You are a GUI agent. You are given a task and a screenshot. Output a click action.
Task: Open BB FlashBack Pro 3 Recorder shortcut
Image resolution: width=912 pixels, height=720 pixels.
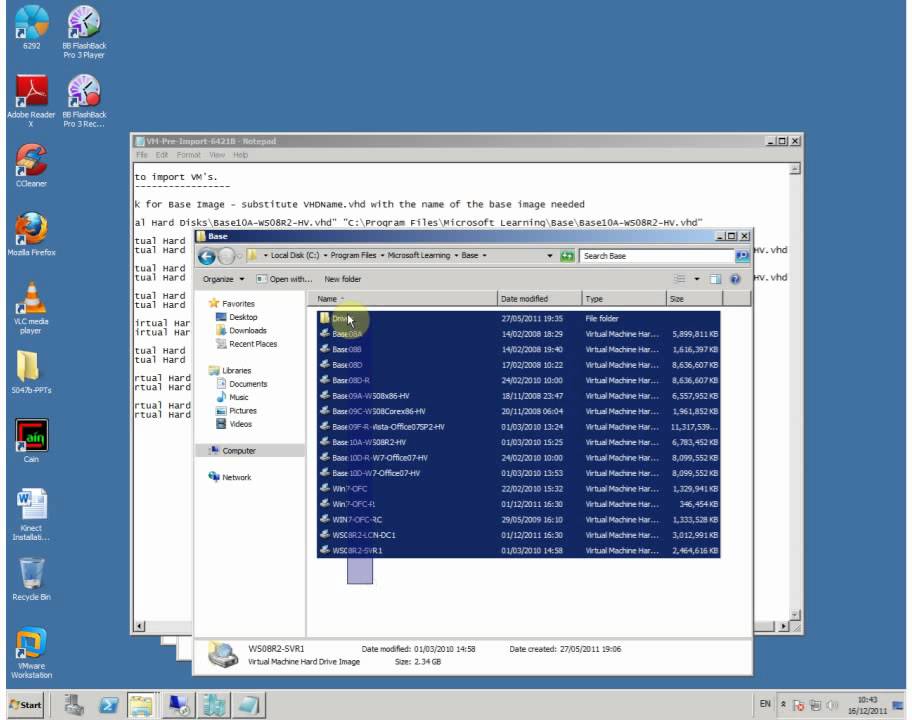pyautogui.click(x=84, y=101)
